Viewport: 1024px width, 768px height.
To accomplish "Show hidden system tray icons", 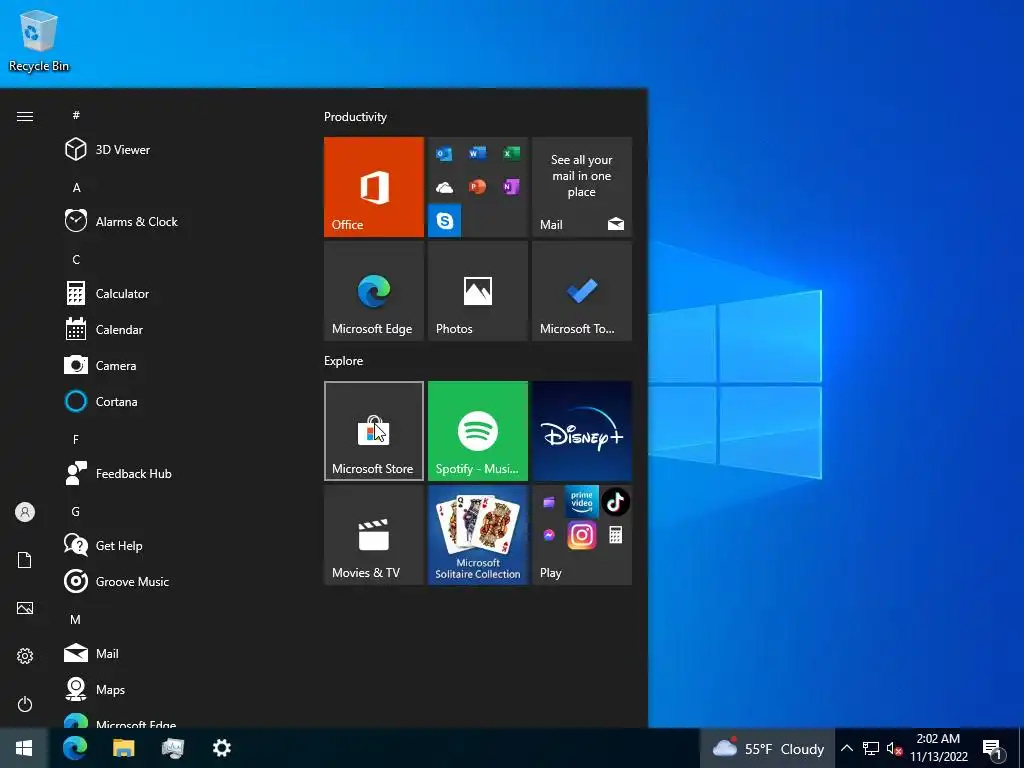I will [846, 748].
